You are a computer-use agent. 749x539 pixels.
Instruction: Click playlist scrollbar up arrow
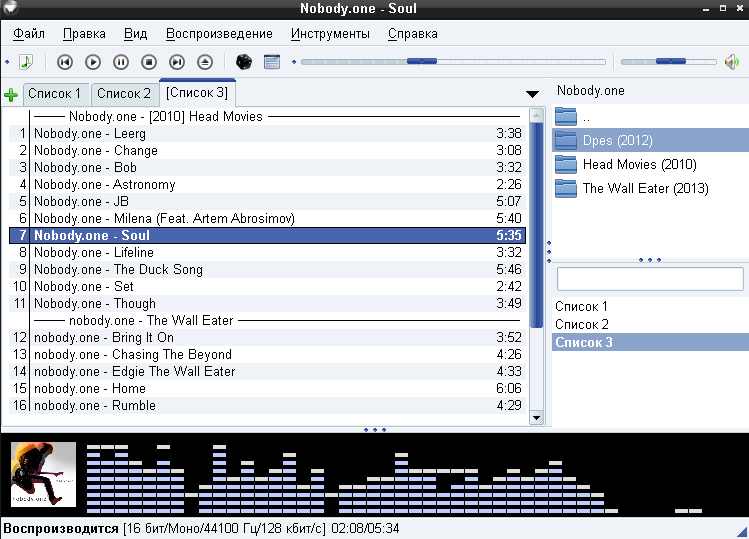pos(536,115)
